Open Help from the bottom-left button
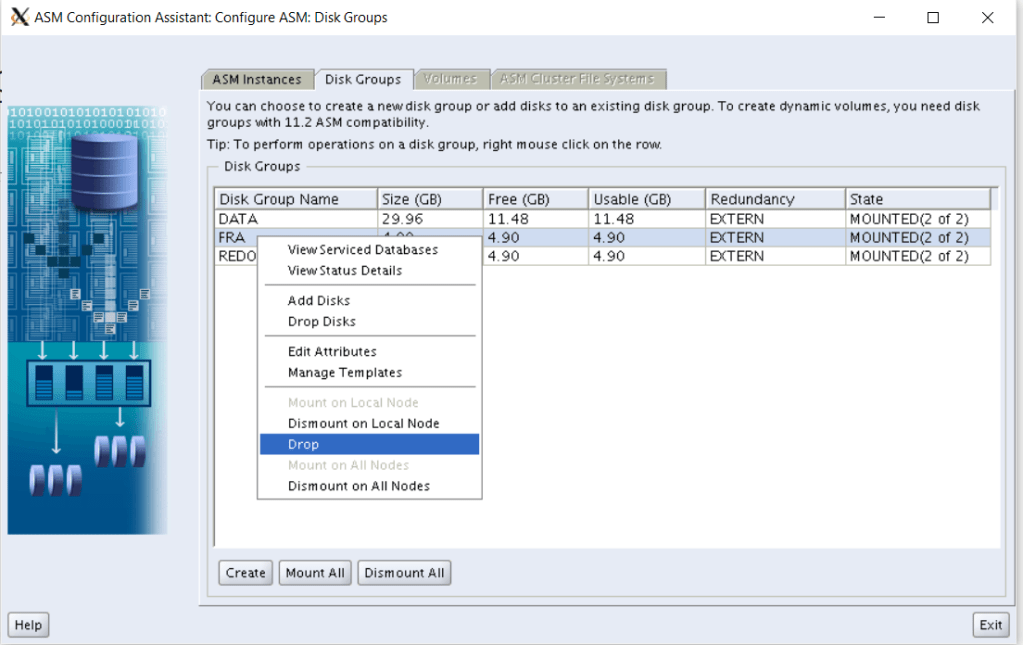This screenshot has width=1023, height=645. pos(28,625)
